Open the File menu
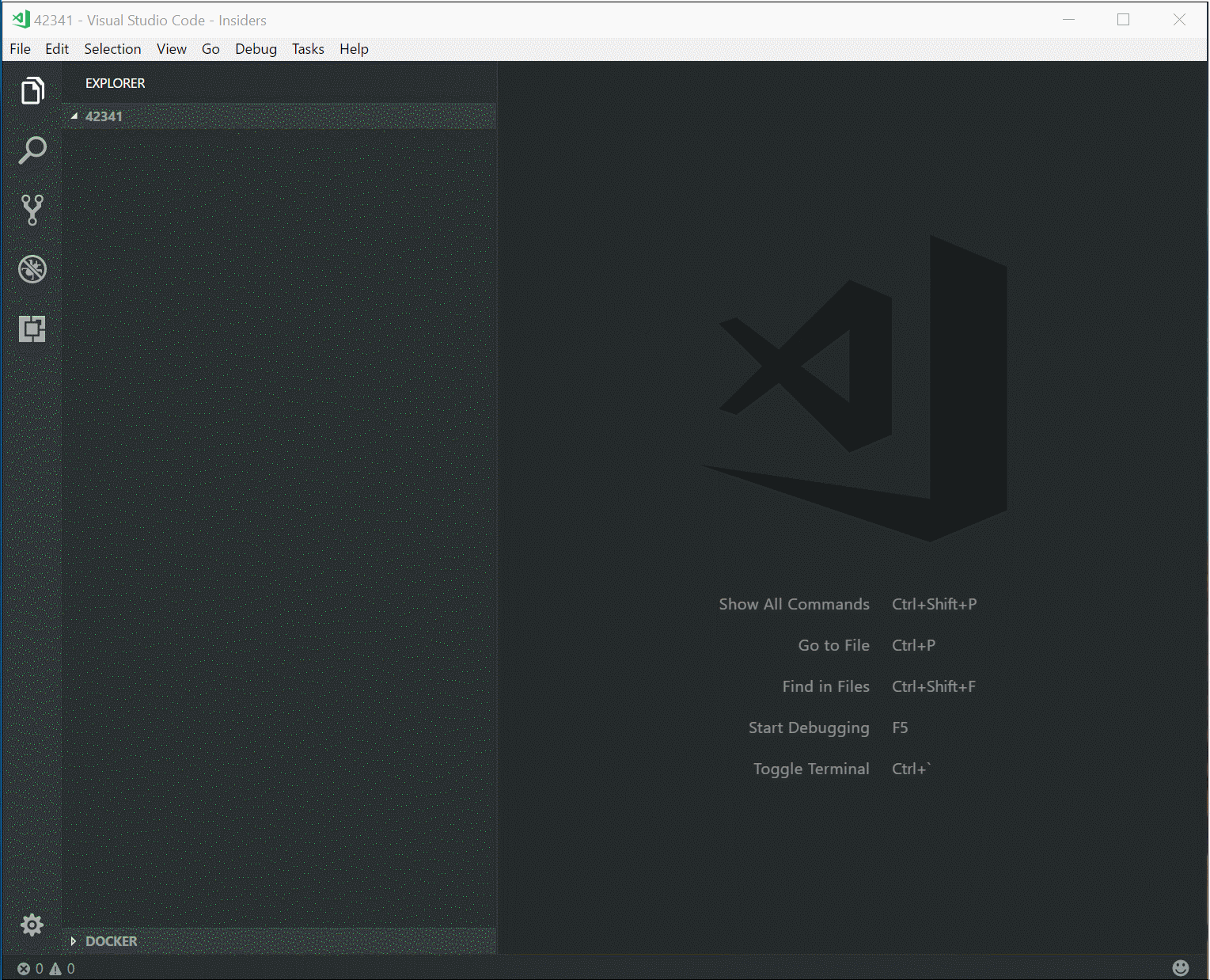This screenshot has width=1210, height=980. [x=21, y=49]
